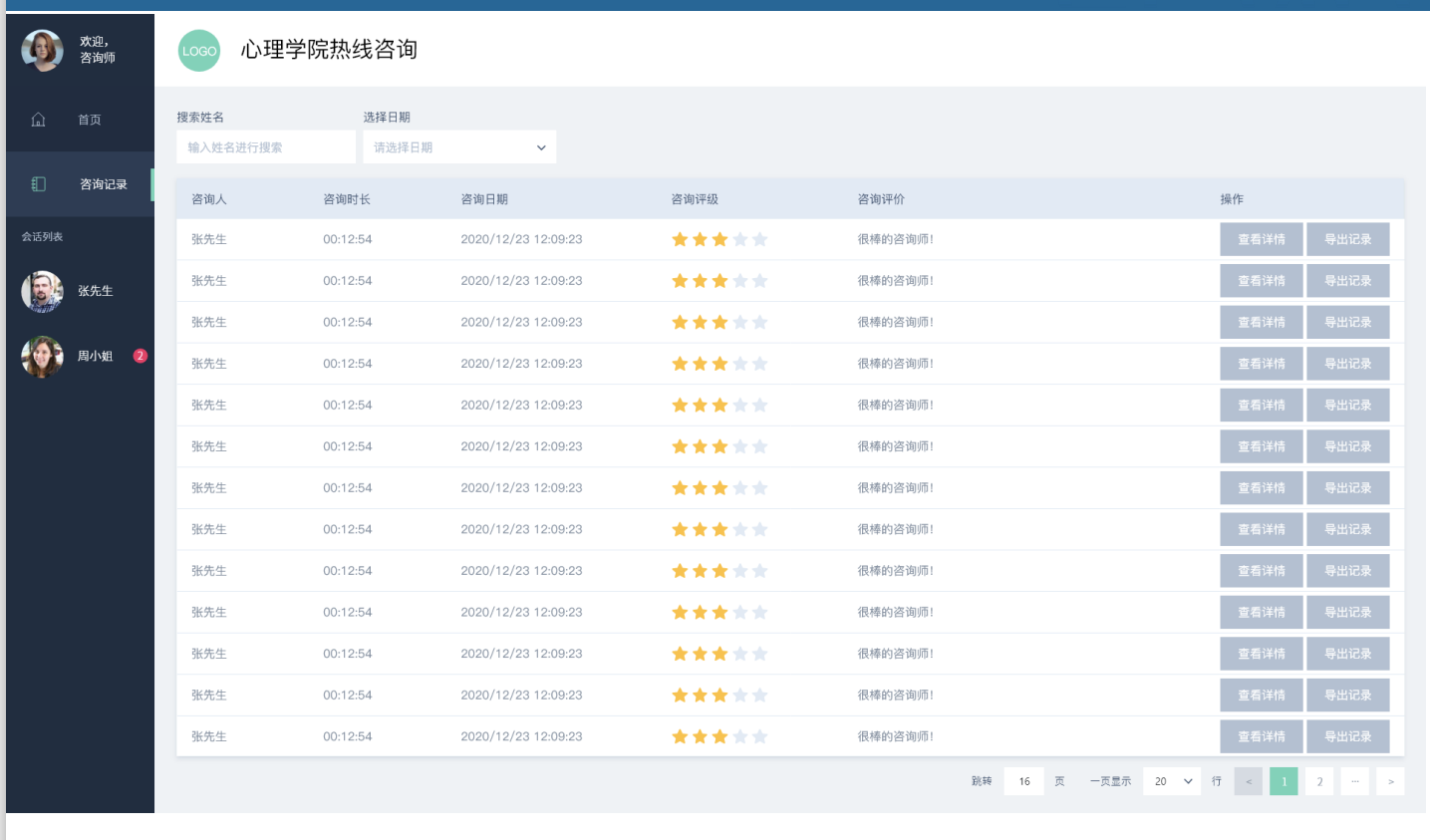Click the 欢迎, 咨询师 greeting text
The width and height of the screenshot is (1430, 840).
click(x=98, y=50)
